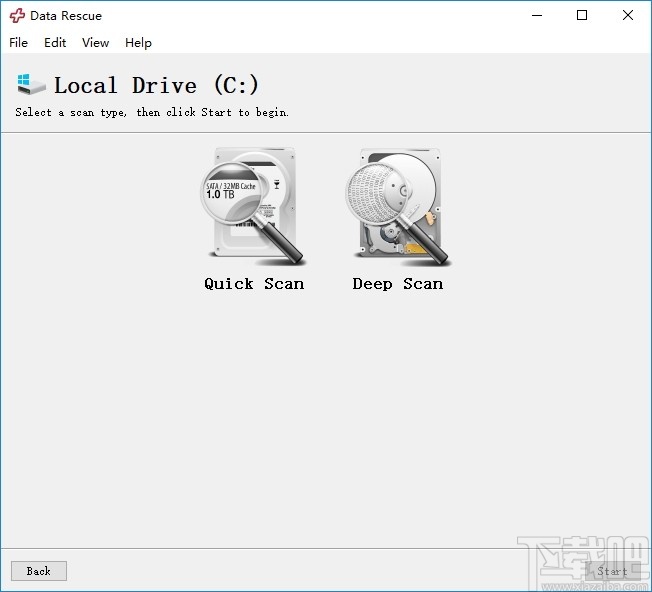The image size is (652, 592).
Task: Click the 'Select a scan type' instruction text
Action: click(x=152, y=112)
